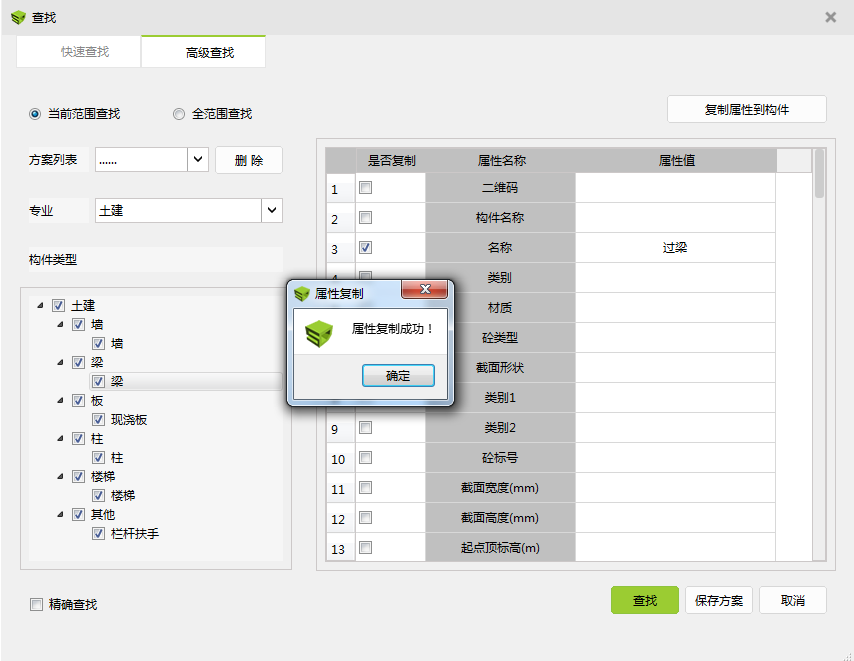Toggle the top-level 土建 checkbox

pos(58,305)
